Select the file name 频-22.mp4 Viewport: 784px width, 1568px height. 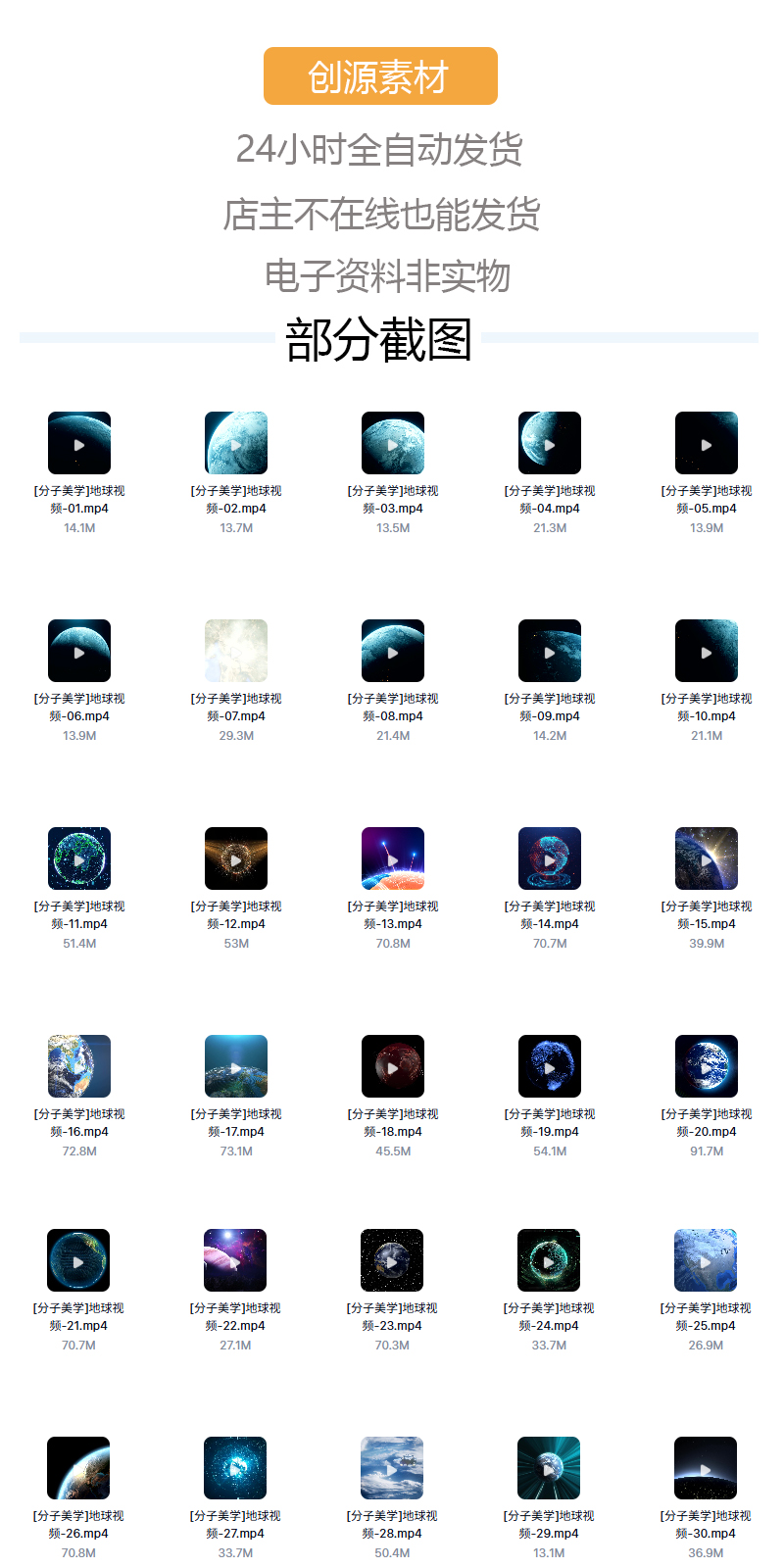[x=235, y=1326]
